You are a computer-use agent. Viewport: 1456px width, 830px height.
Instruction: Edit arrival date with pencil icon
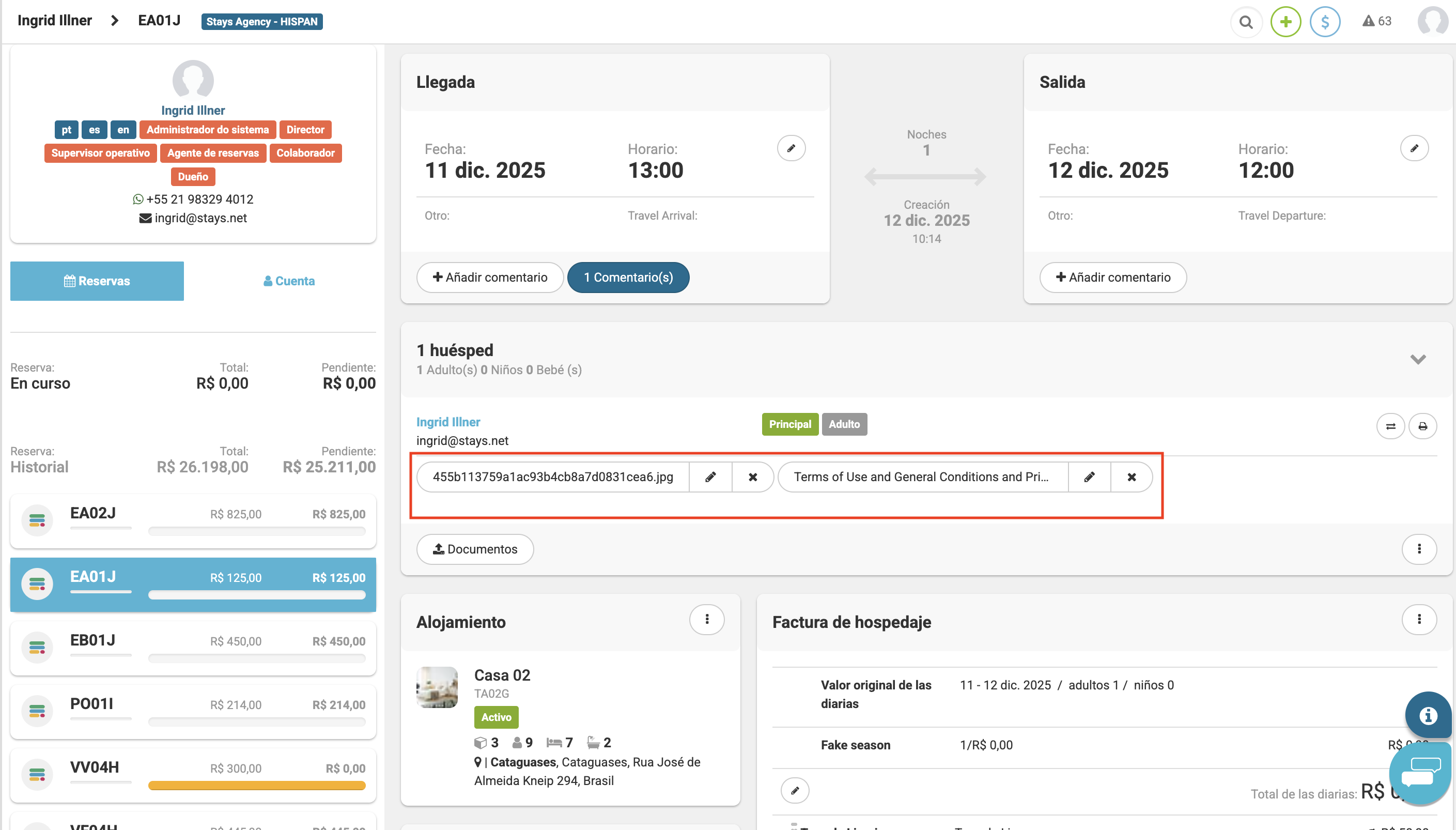click(x=791, y=148)
